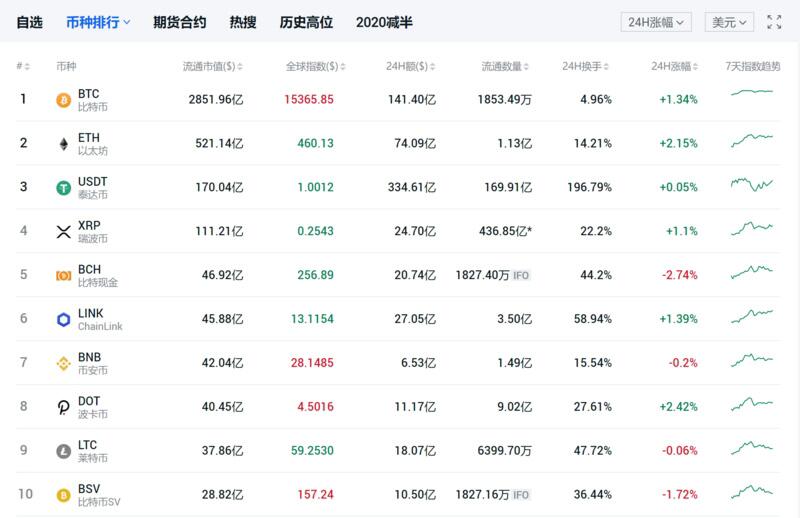The image size is (800, 518).
Task: Open XRP 7-day trend sparkline
Action: [752, 228]
